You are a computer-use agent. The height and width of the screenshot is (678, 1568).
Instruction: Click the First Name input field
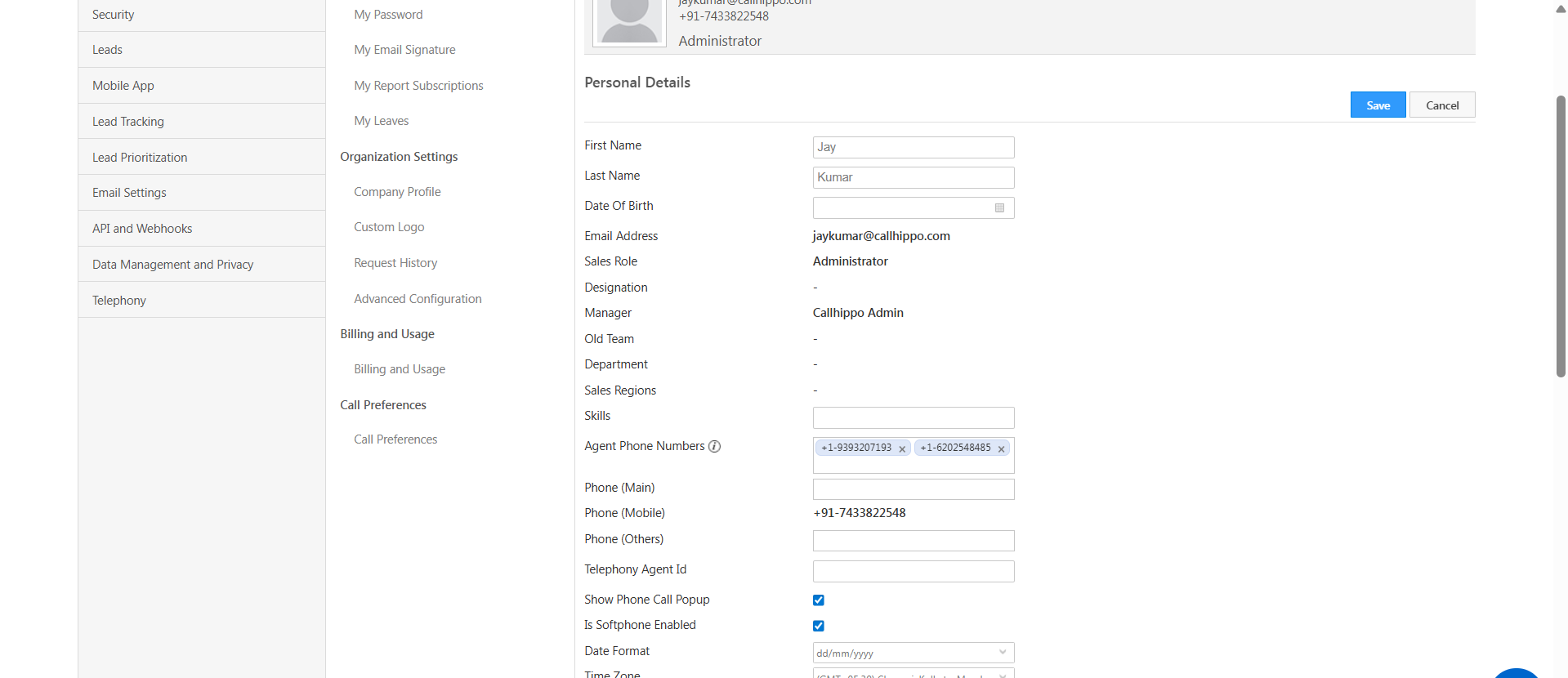[914, 147]
